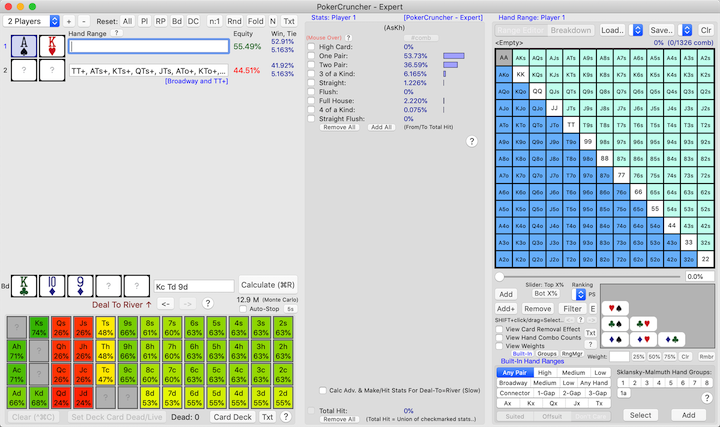The height and width of the screenshot is (427, 720).
Task: Open the dropdown next to Load..
Action: click(x=637, y=30)
